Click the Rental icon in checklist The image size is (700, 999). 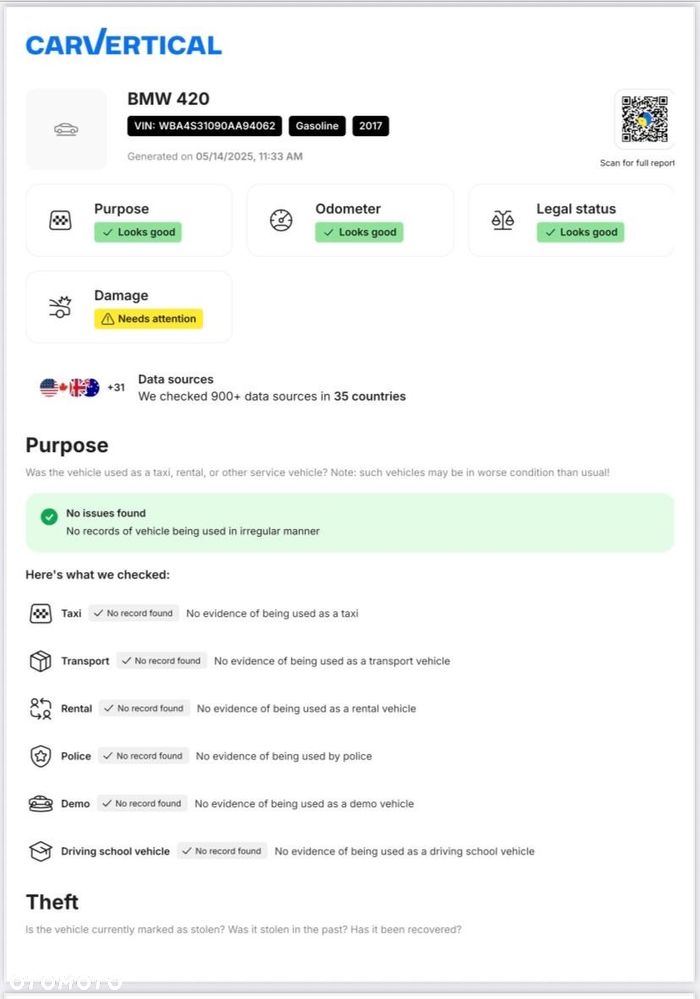[x=40, y=709]
